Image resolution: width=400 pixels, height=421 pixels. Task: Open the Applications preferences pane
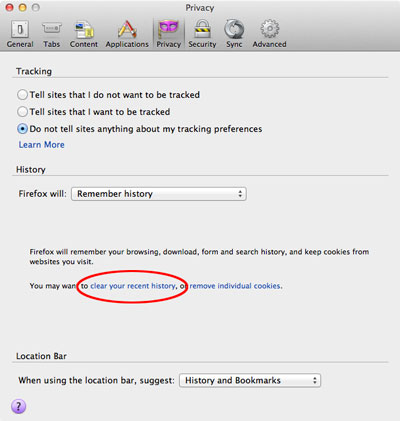127,34
